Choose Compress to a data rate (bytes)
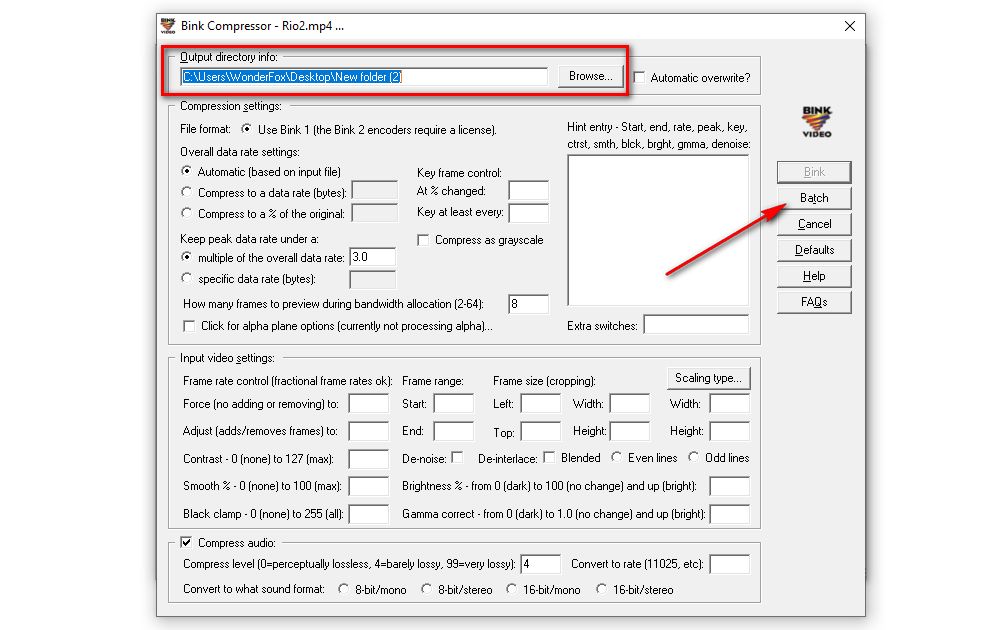This screenshot has height=630, width=1000. coord(186,192)
